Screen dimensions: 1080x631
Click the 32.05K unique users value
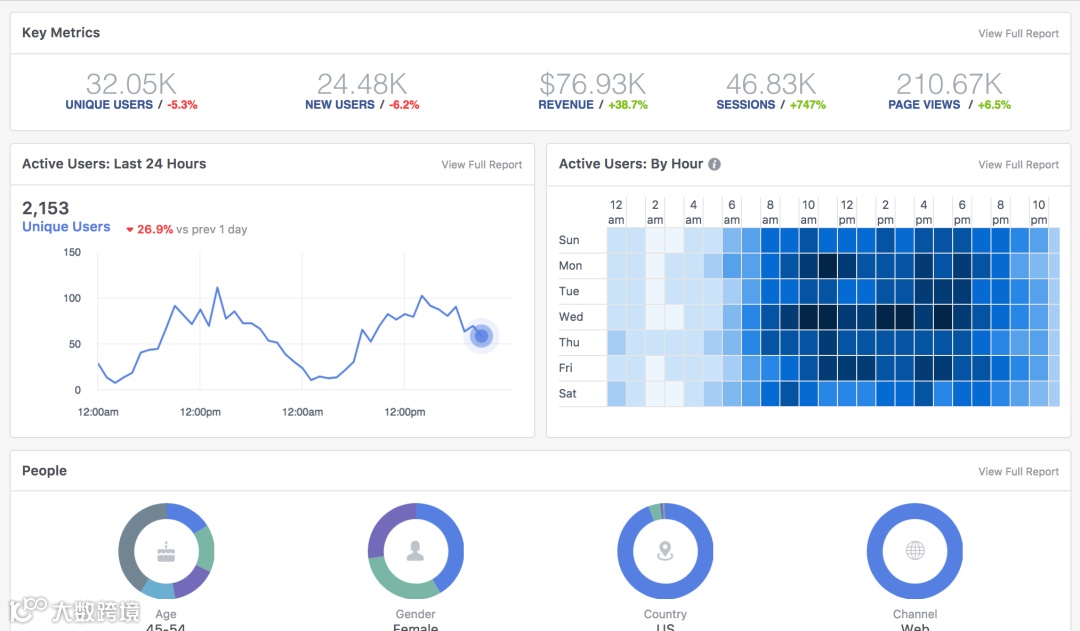131,84
